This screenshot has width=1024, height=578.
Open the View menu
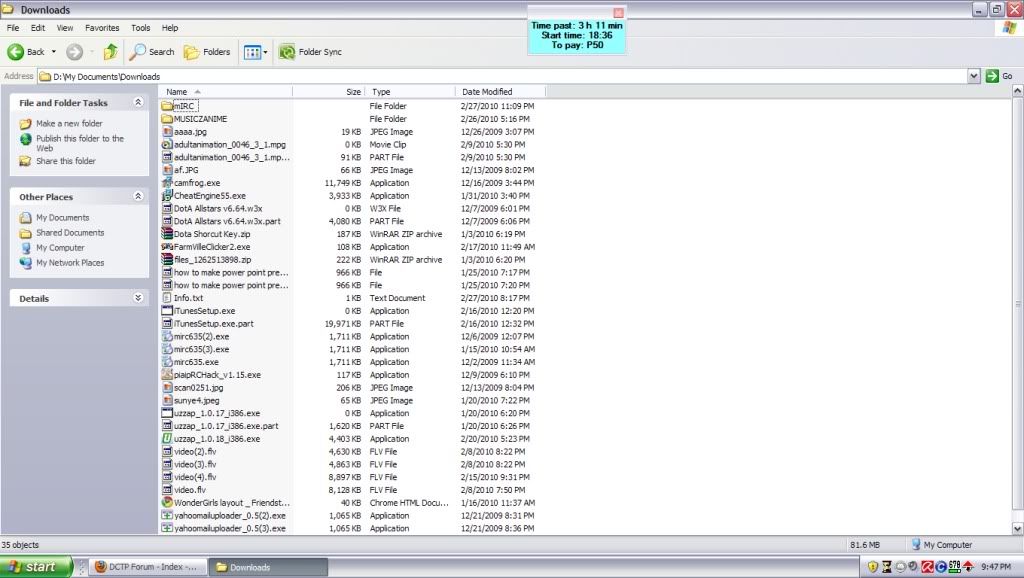(65, 28)
